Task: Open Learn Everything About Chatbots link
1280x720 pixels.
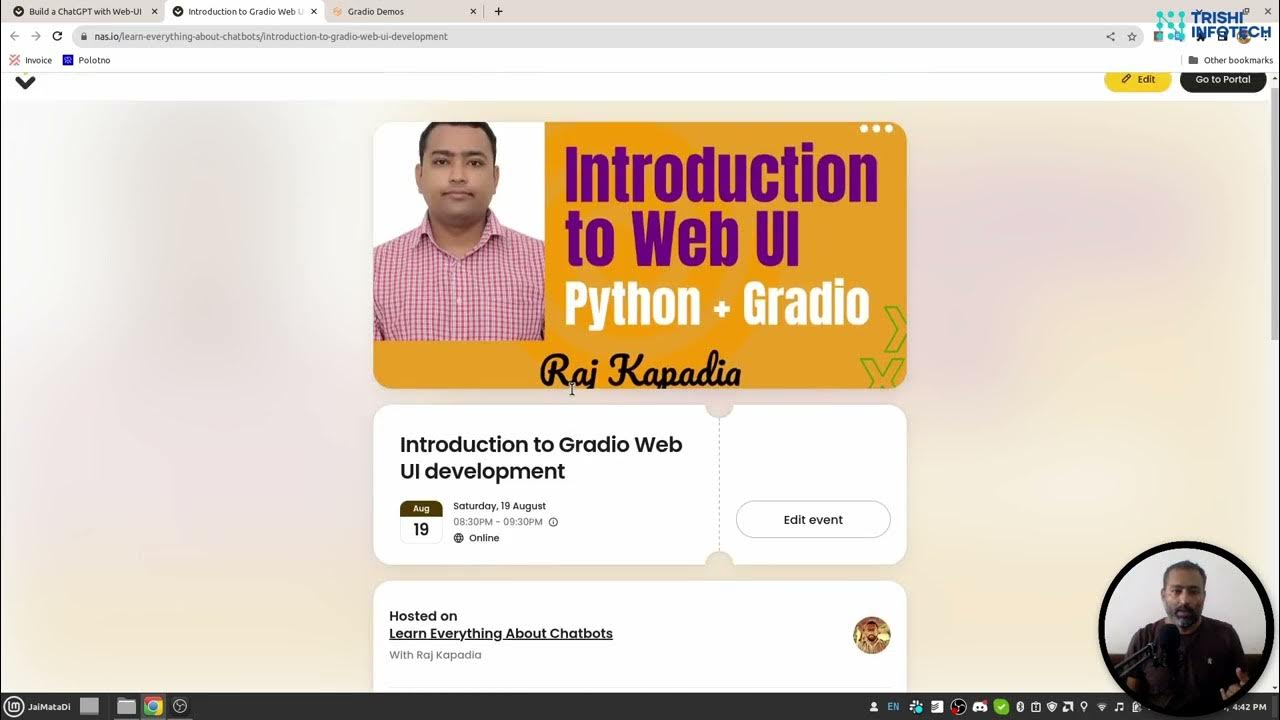Action: click(501, 633)
